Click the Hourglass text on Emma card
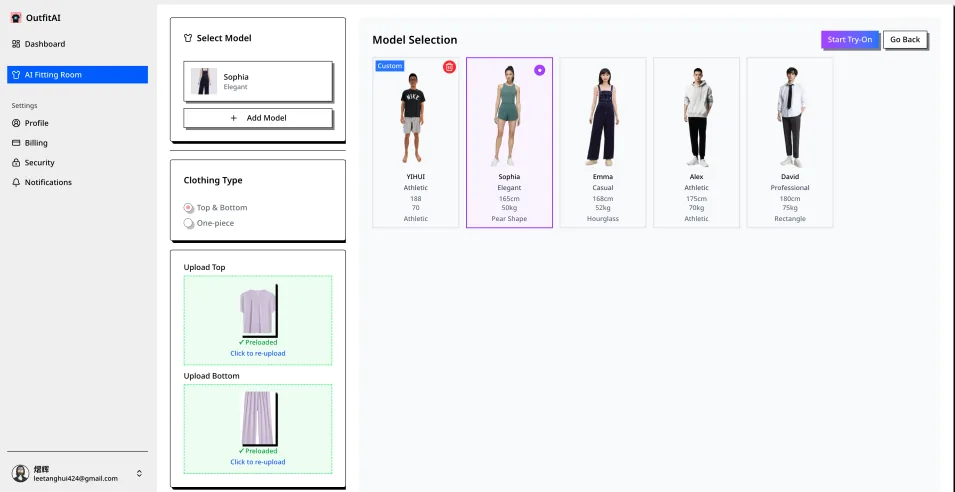Viewport: 955px width, 492px height. click(x=603, y=219)
